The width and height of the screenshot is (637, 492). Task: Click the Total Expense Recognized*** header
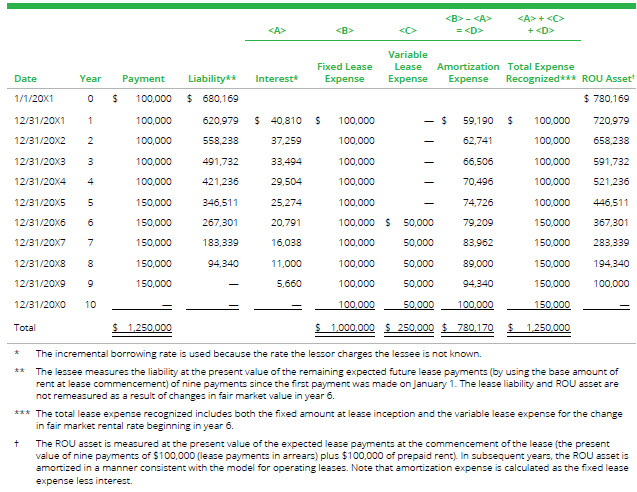[541, 72]
